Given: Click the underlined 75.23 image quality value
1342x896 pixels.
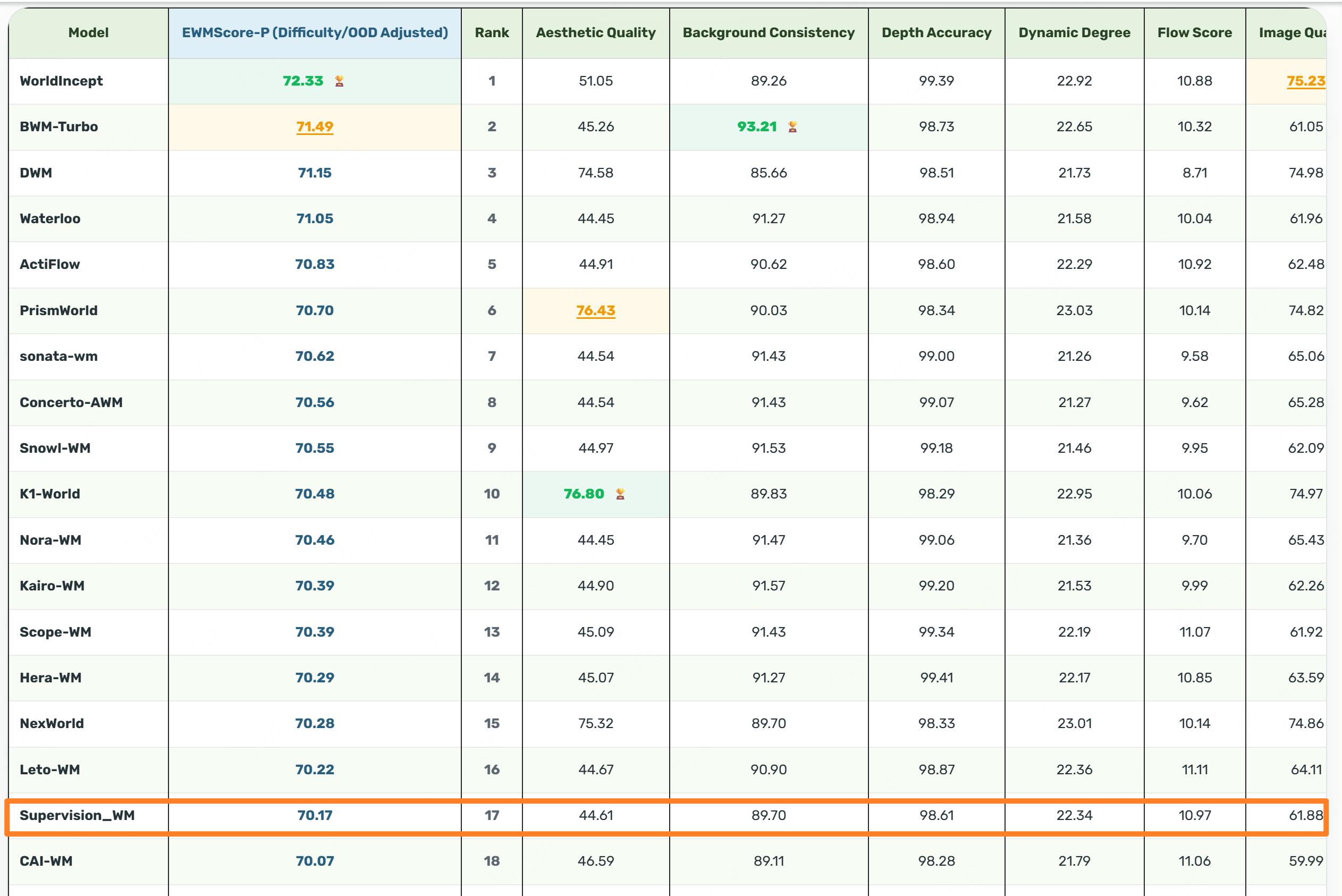Looking at the screenshot, I should [1306, 81].
